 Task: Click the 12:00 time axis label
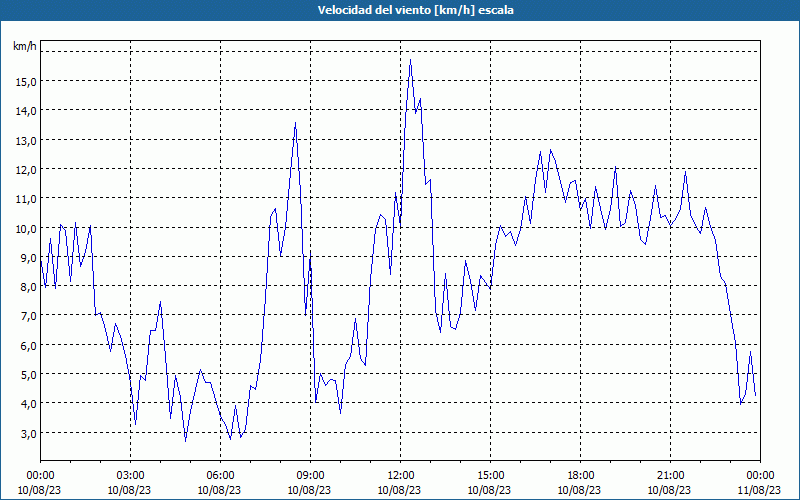click(x=401, y=476)
